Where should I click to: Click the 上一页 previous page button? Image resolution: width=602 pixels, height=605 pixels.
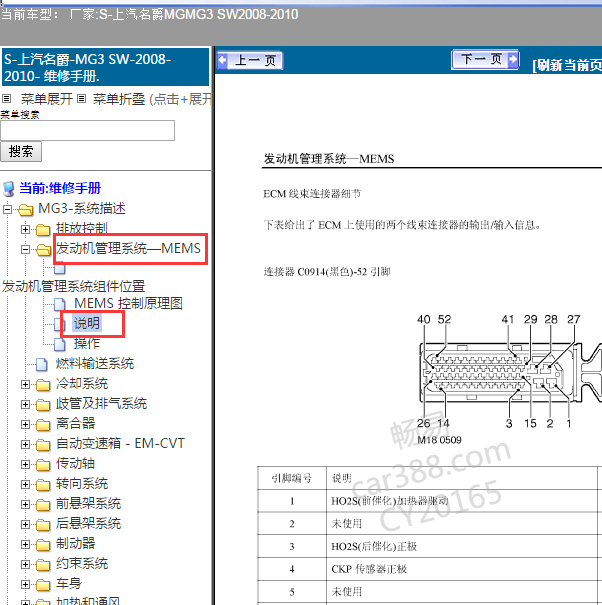coord(250,61)
